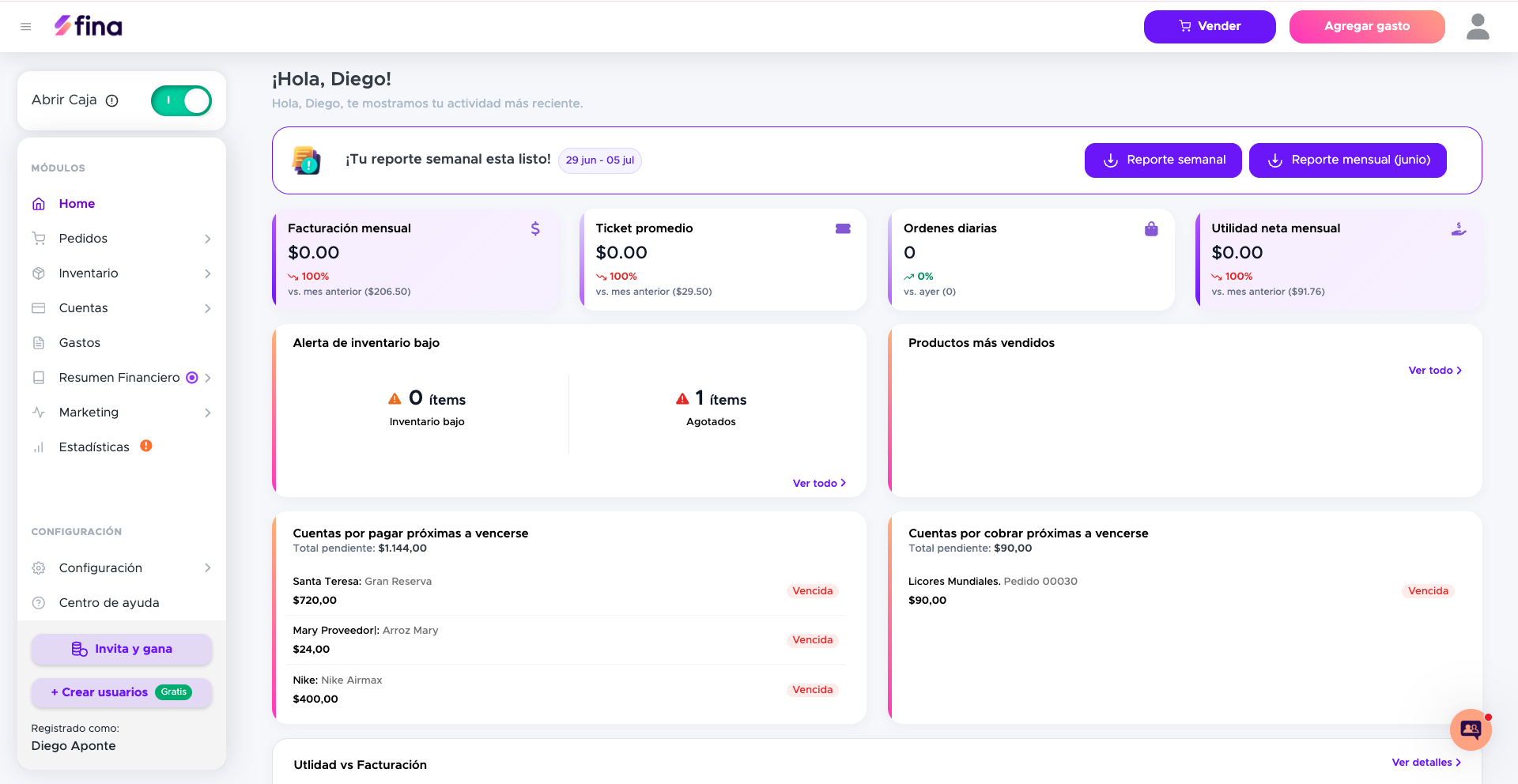1518x784 pixels.
Task: Select Home in the sidebar
Action: [77, 204]
